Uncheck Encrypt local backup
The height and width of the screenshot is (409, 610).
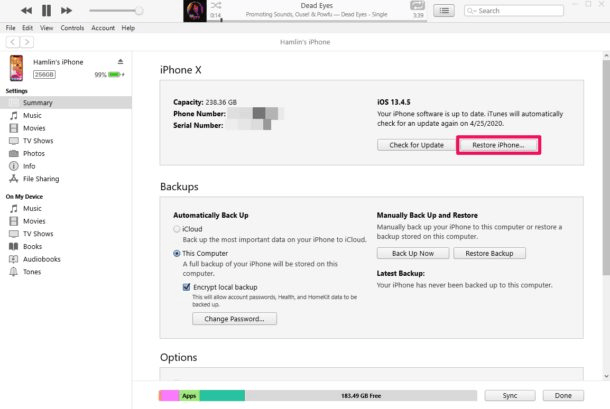187,285
